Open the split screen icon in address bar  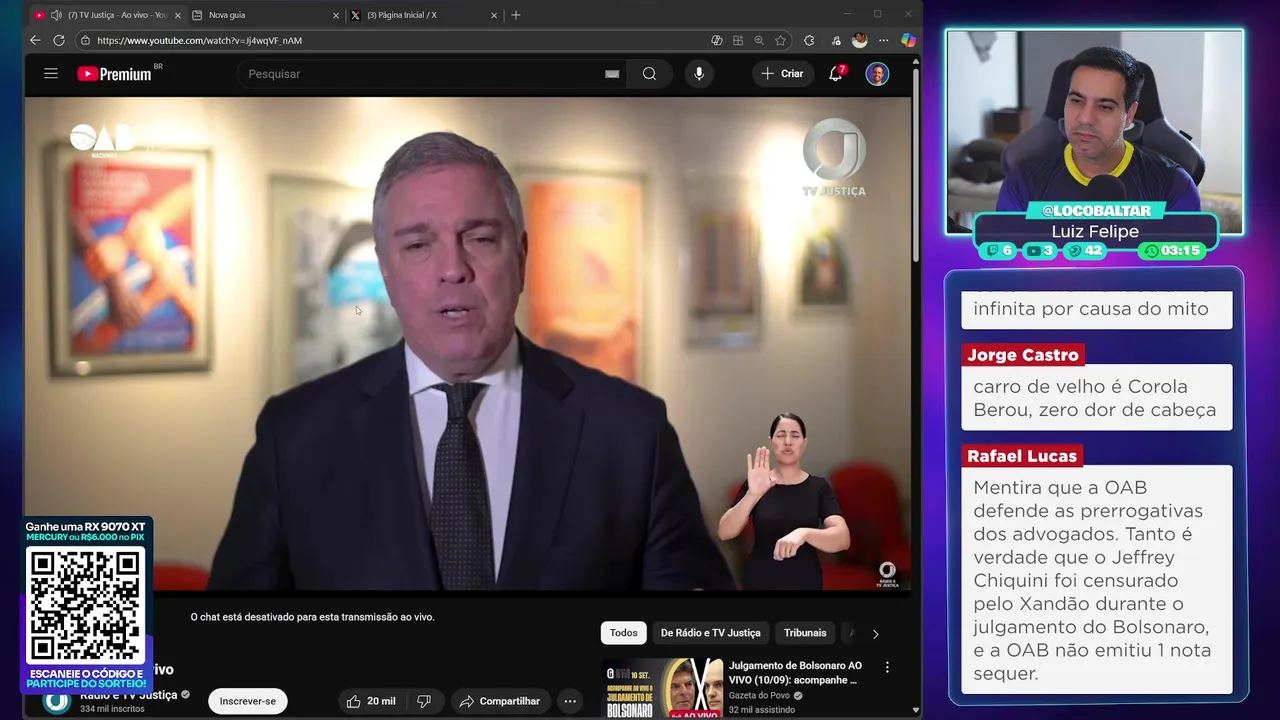pos(738,40)
